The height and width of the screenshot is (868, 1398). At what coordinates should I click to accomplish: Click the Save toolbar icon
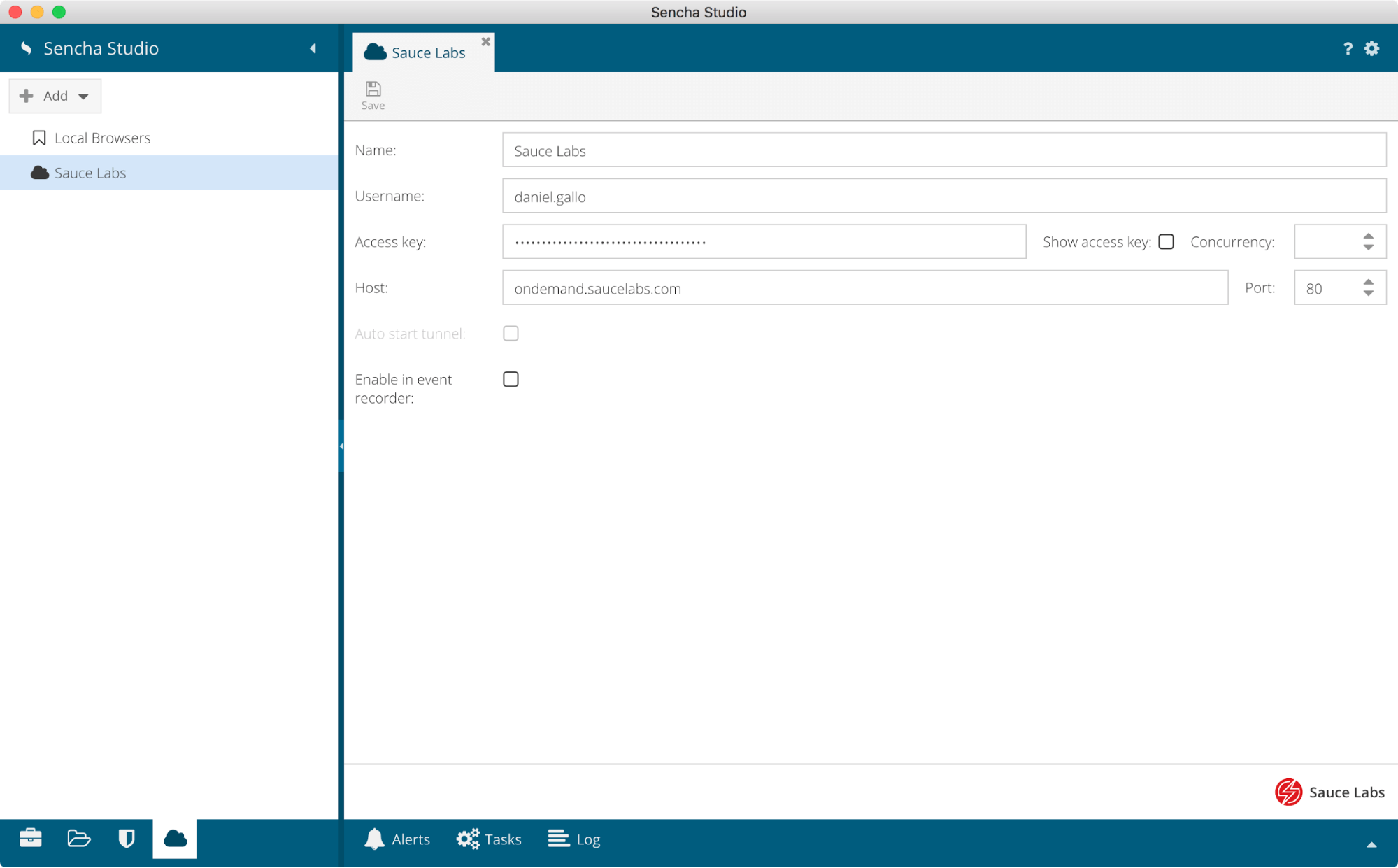373,96
